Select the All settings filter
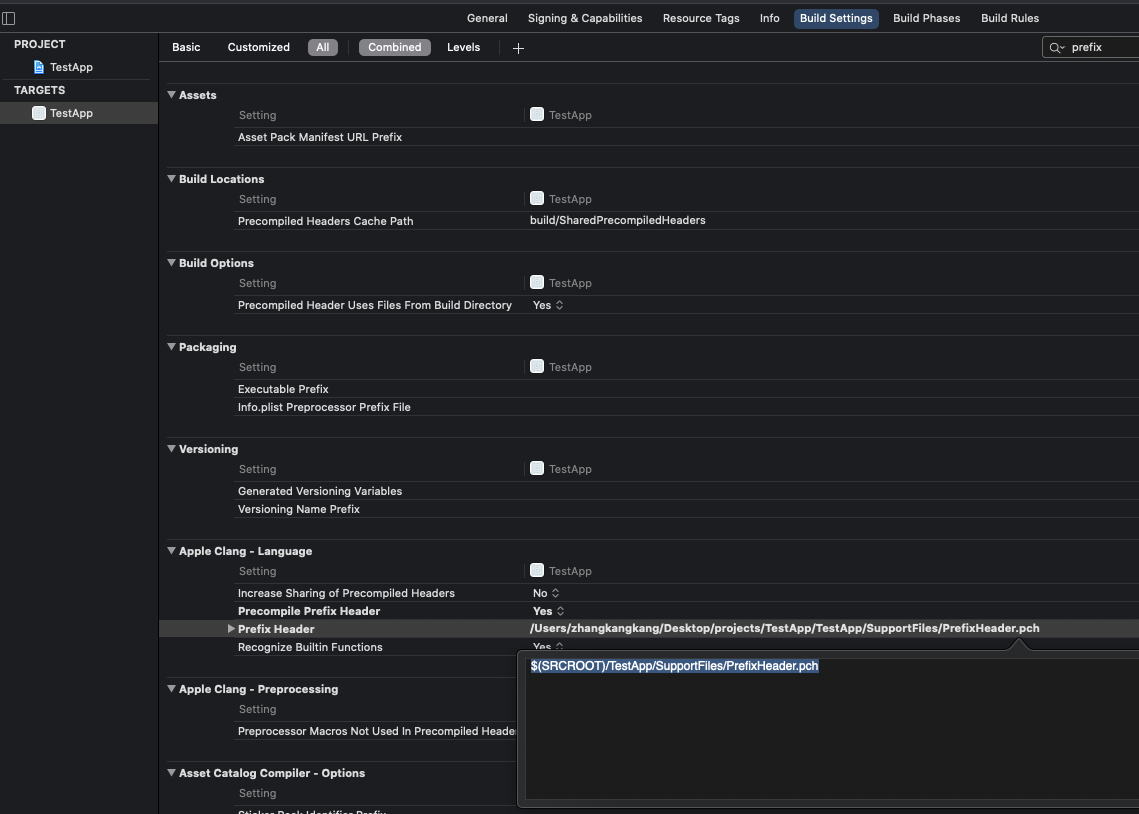Screen dimensions: 1139x814 [322, 47]
